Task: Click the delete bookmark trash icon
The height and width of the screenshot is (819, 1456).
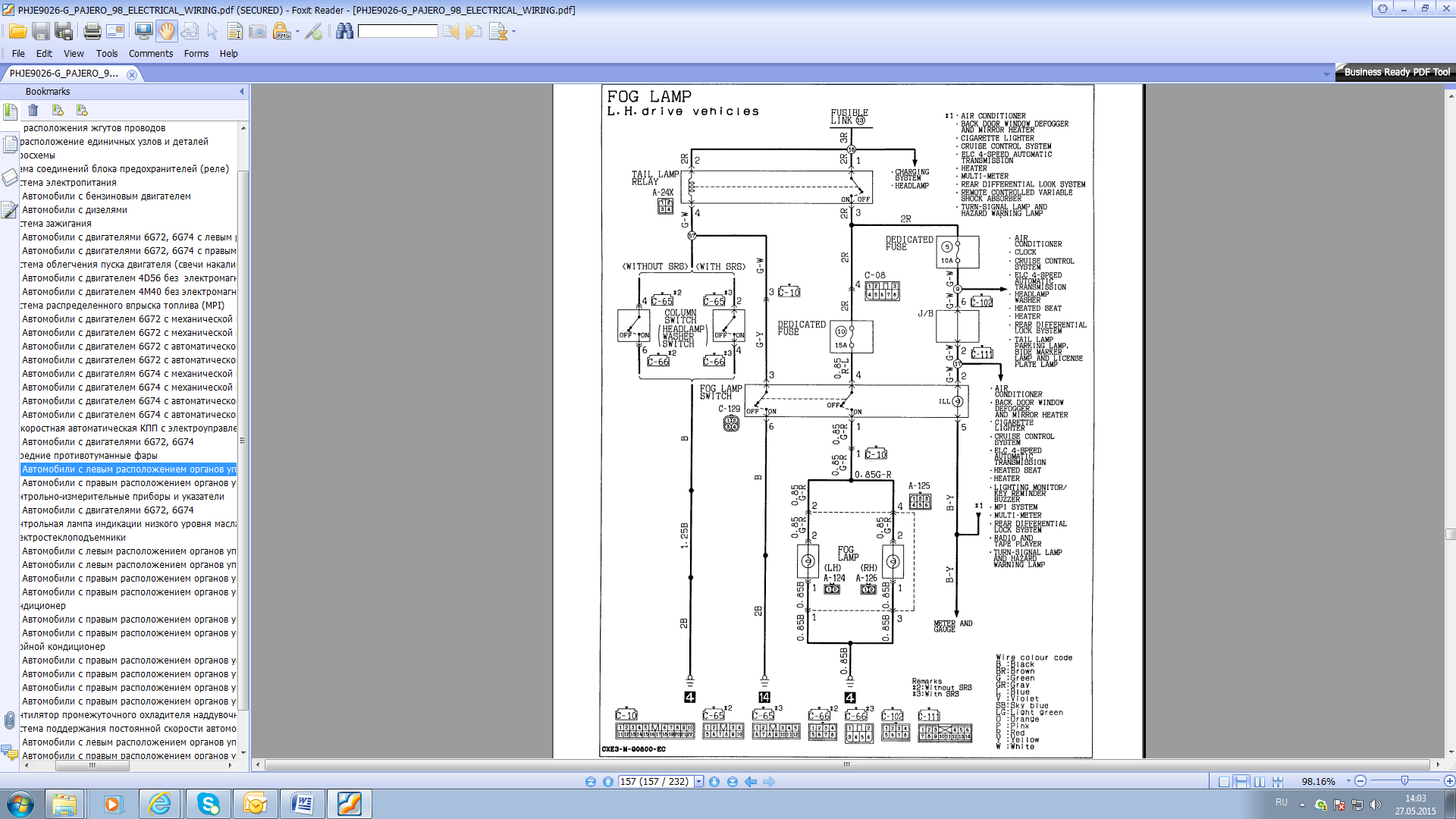Action: (33, 111)
